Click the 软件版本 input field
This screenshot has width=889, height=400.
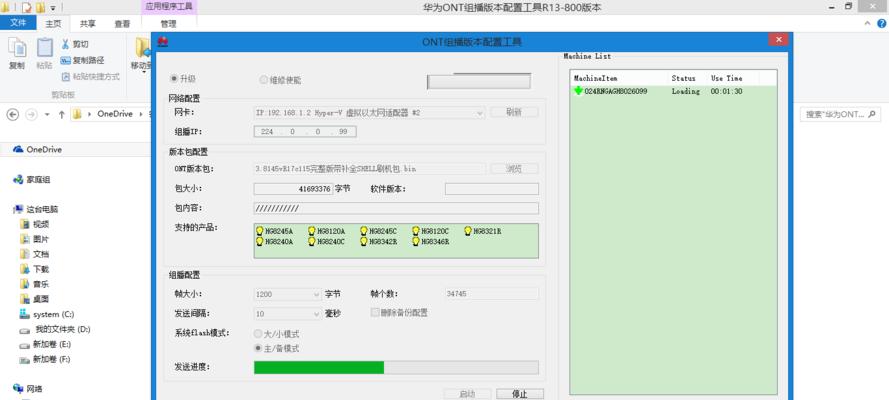click(x=492, y=189)
